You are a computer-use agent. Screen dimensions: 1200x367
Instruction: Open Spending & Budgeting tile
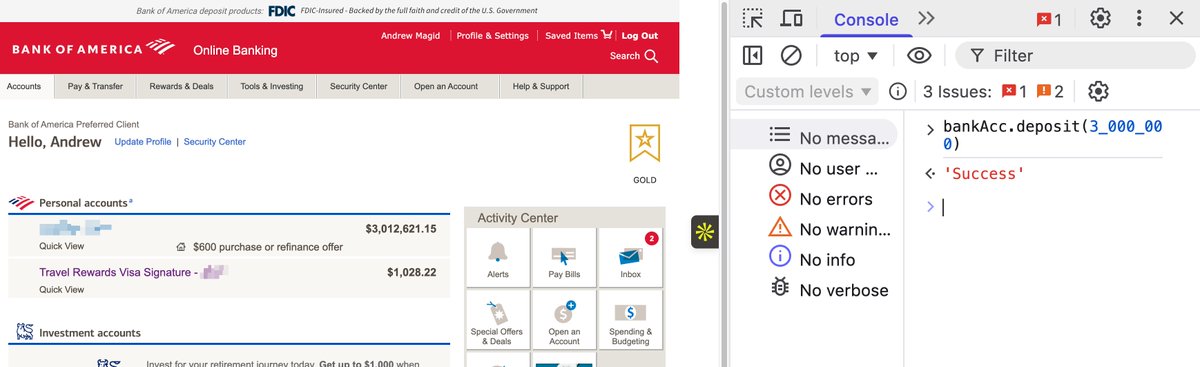[x=630, y=320]
